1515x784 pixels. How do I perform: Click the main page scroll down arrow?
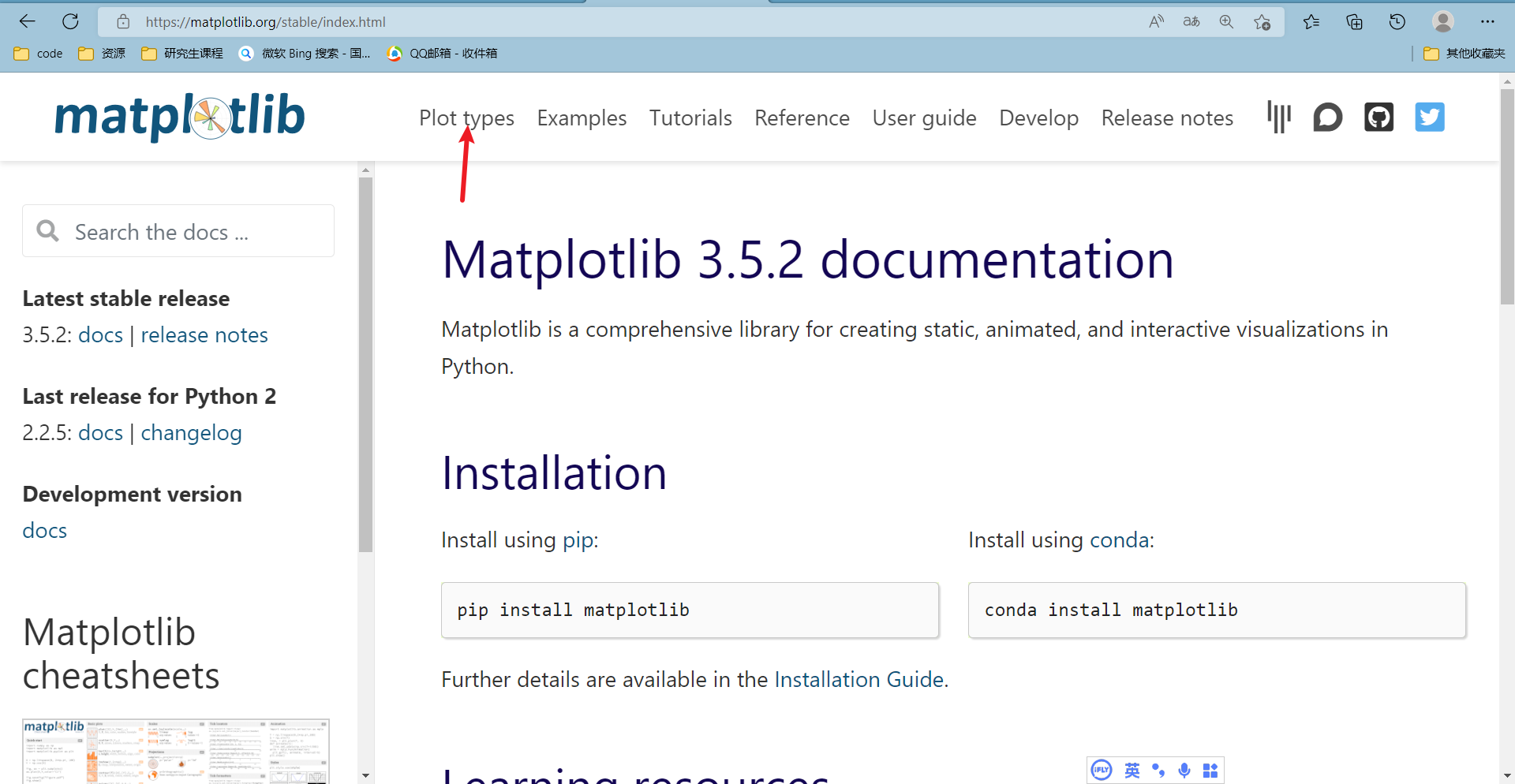click(1507, 777)
